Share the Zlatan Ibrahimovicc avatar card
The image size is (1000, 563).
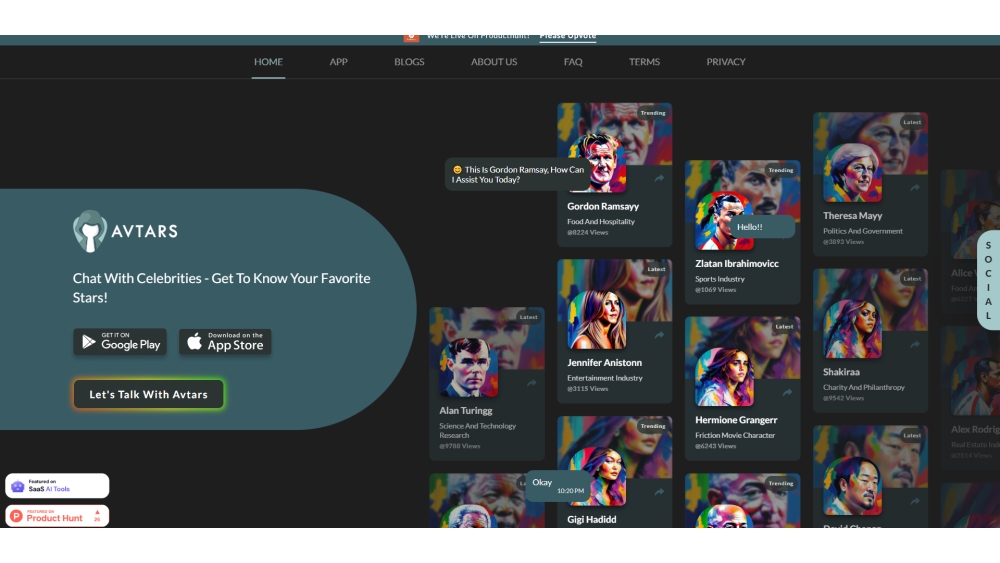[x=787, y=236]
